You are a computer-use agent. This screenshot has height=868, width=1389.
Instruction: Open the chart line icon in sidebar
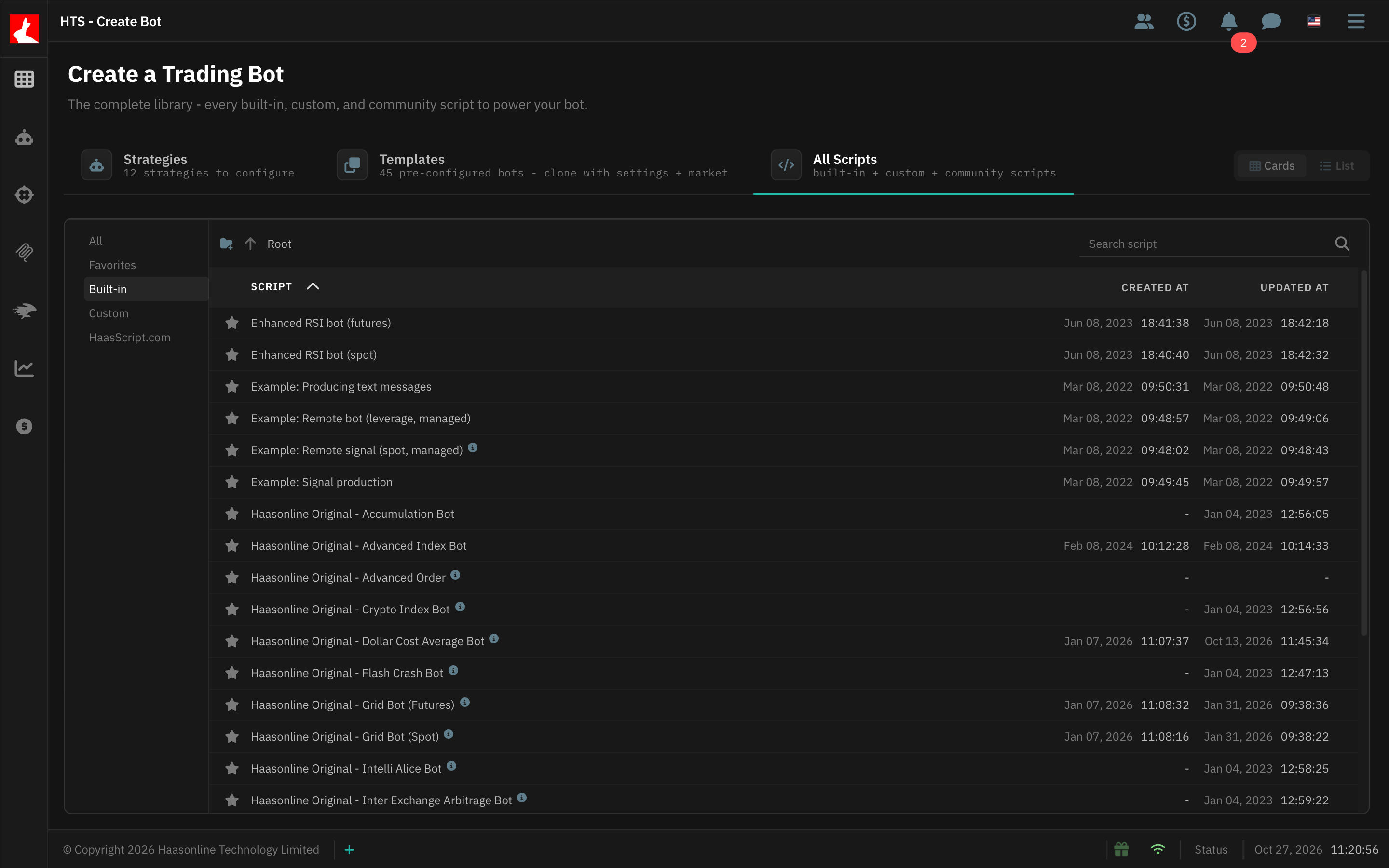click(x=24, y=368)
